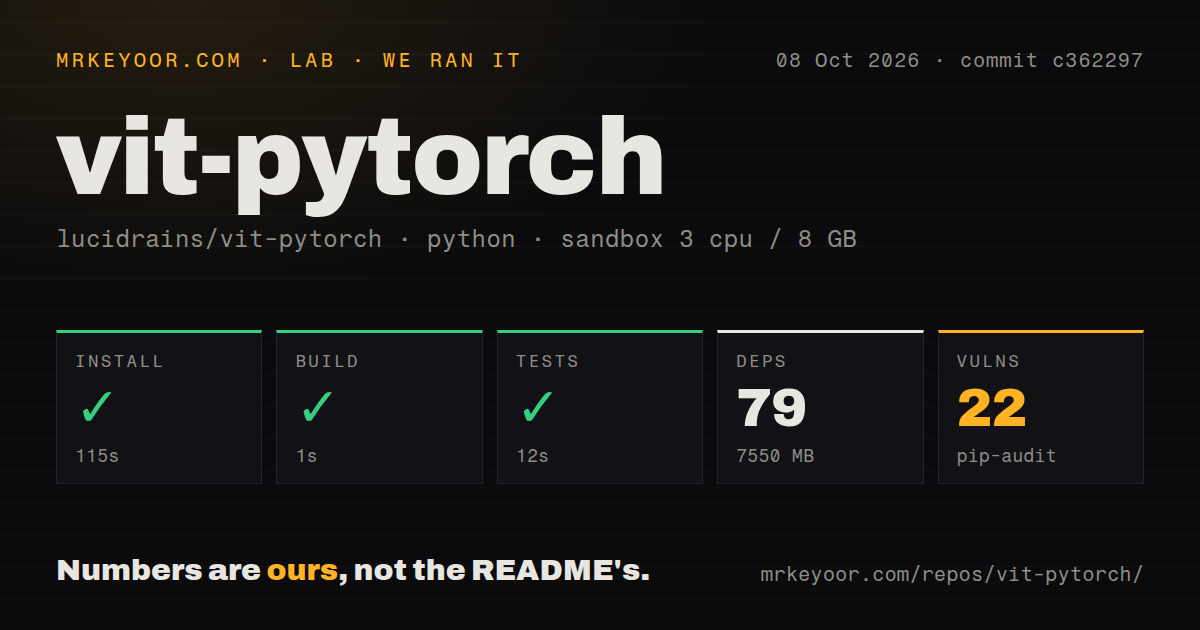Click the VULNS card label

pos(989,361)
